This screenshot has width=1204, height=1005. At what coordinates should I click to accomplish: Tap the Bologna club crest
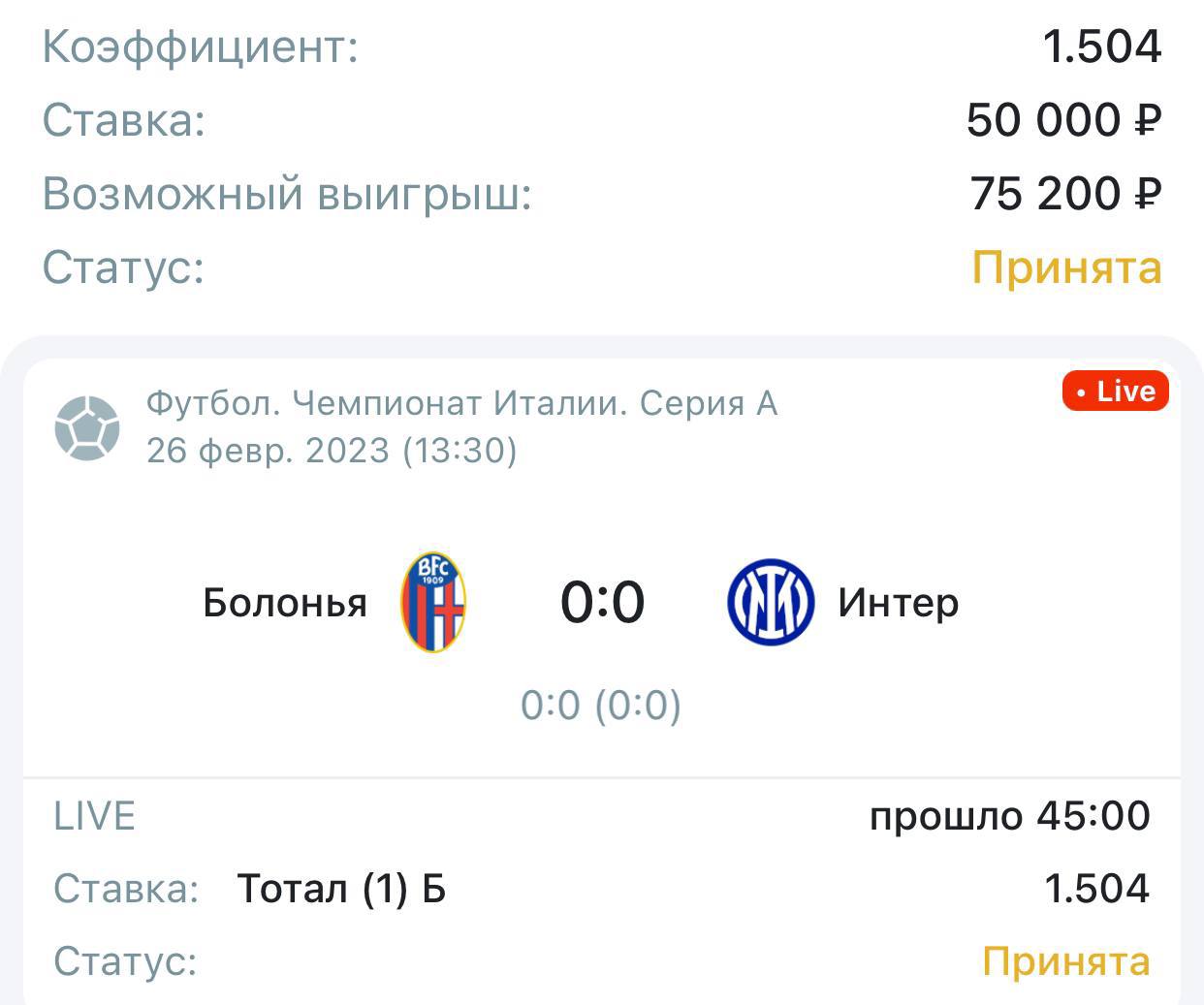click(433, 602)
